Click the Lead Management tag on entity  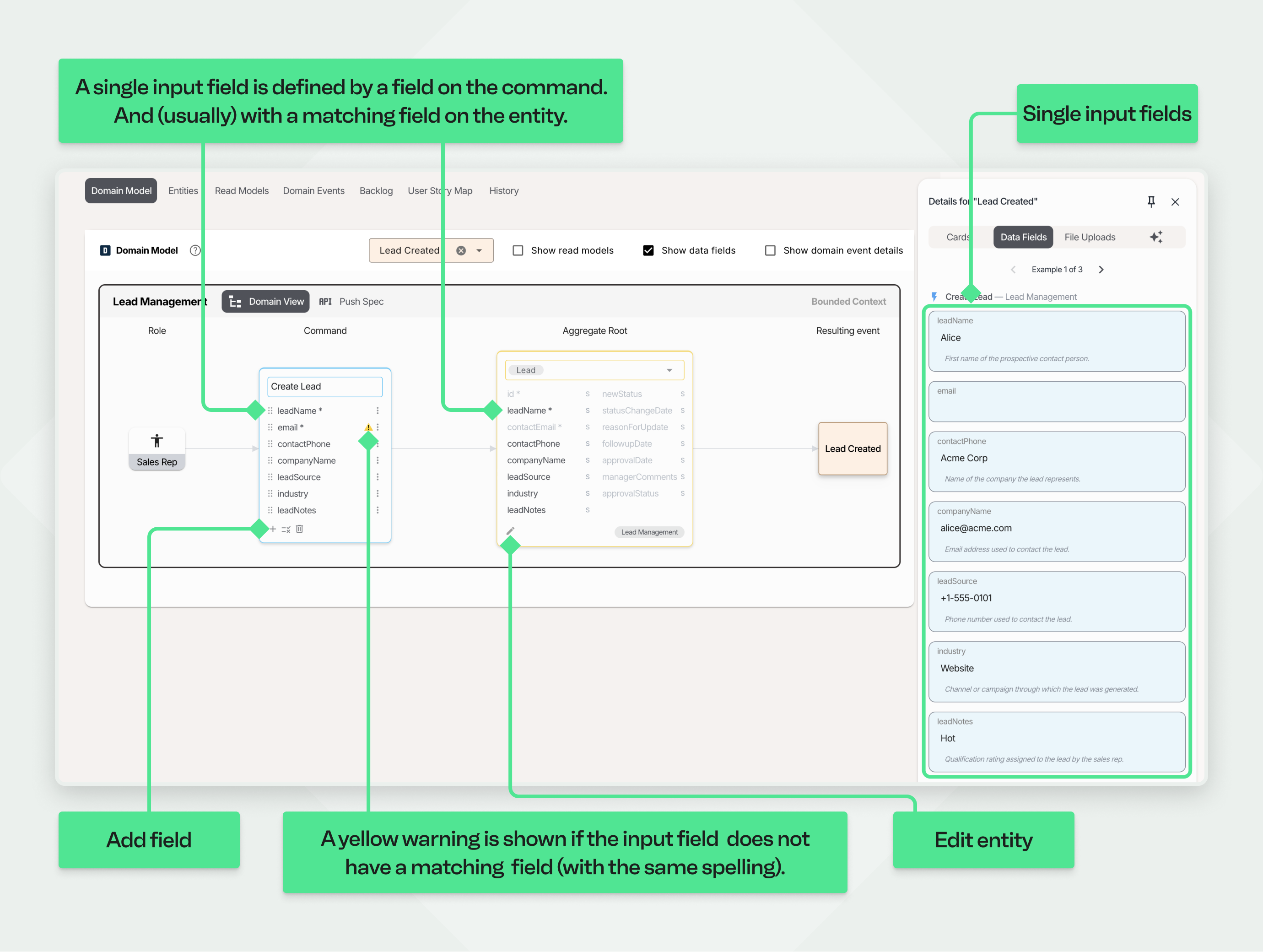649,532
